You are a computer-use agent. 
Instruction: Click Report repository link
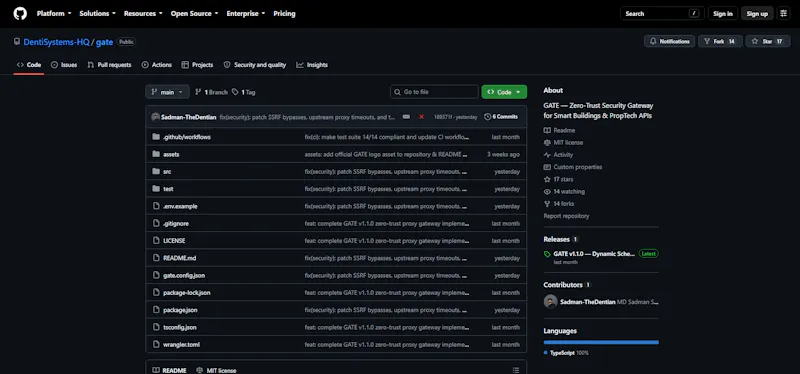coord(566,216)
